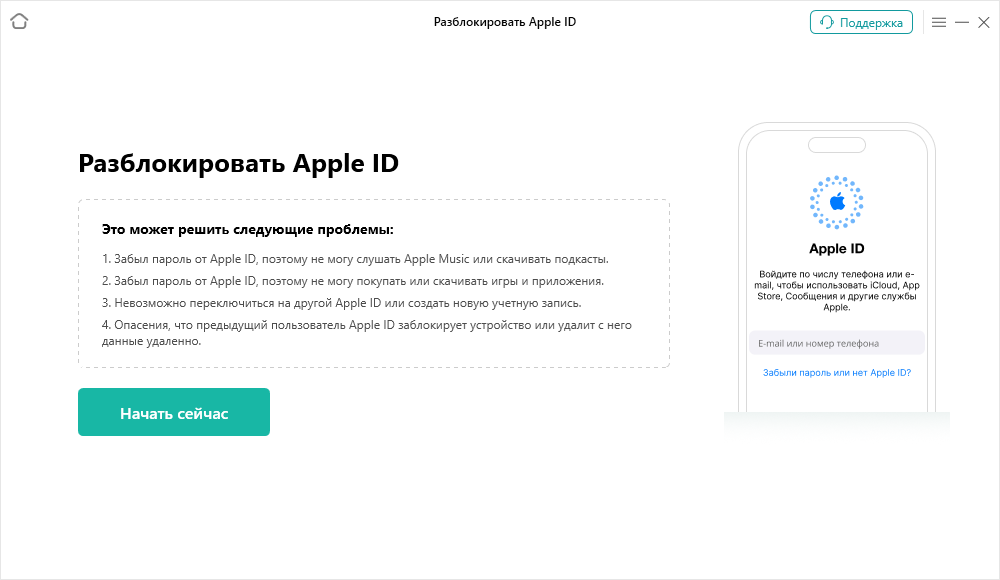This screenshot has height=580, width=1000.
Task: Follow the Забыли пароль или нет Apple ID link
Action: (x=837, y=373)
